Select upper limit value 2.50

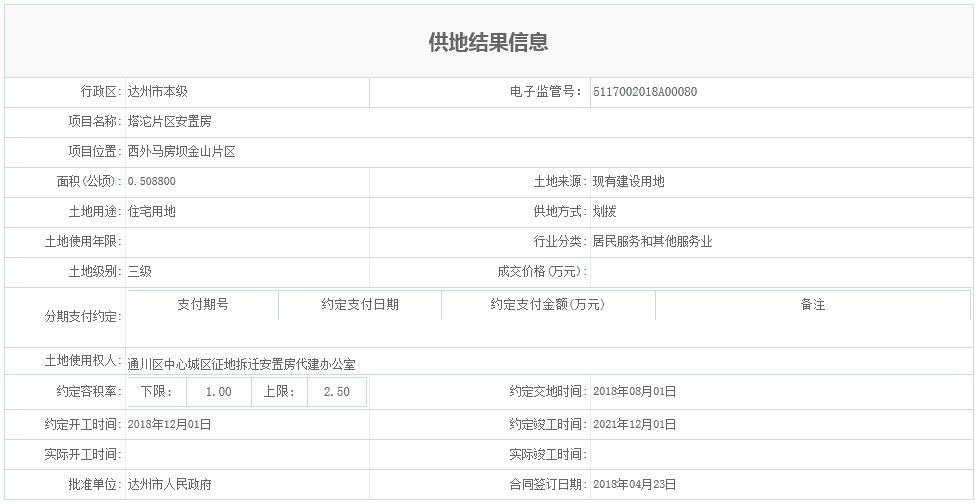click(336, 392)
